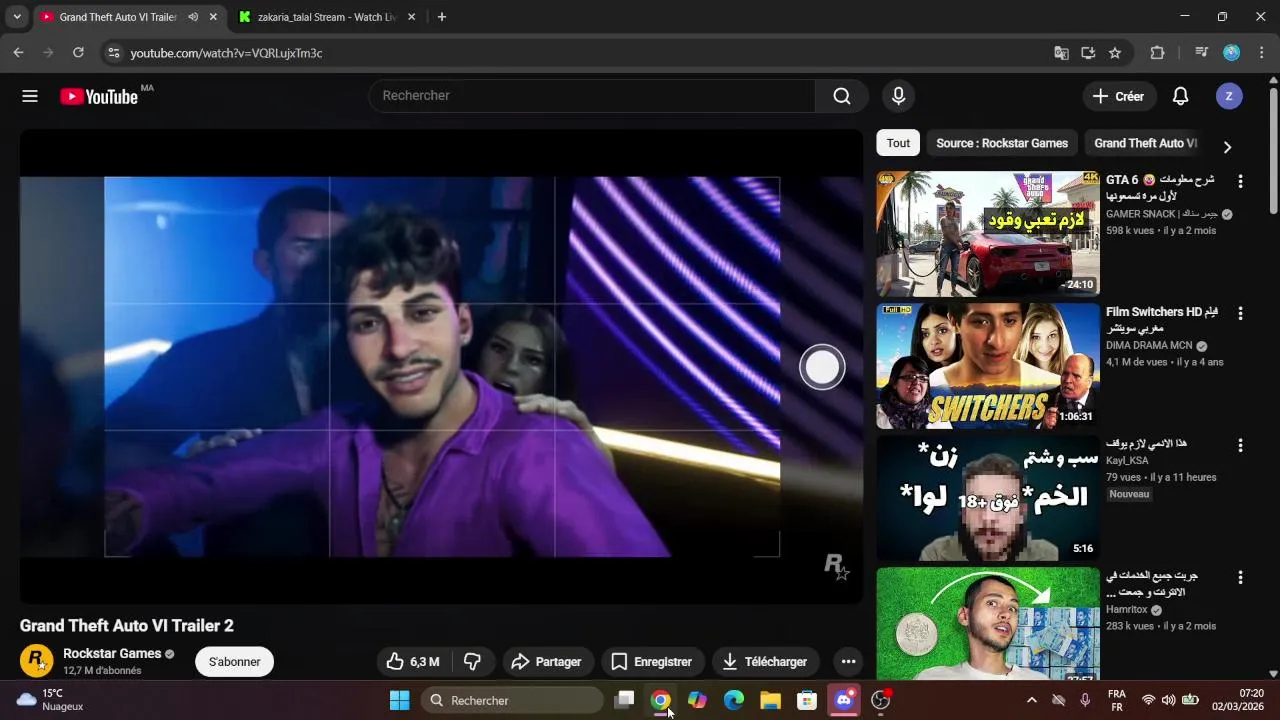Open the Grand Theft Auto VI Trailer 2 title
The image size is (1280, 720).
point(127,626)
